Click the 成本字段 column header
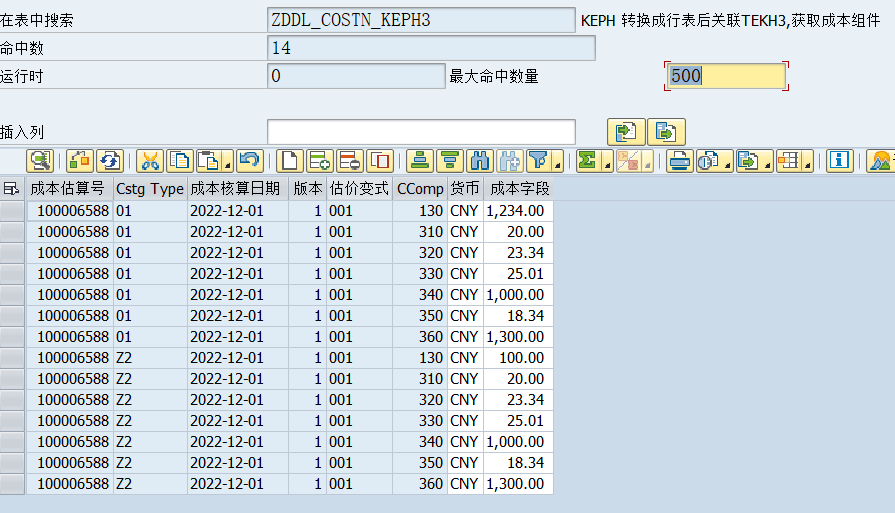The width and height of the screenshot is (895, 513). [x=519, y=188]
